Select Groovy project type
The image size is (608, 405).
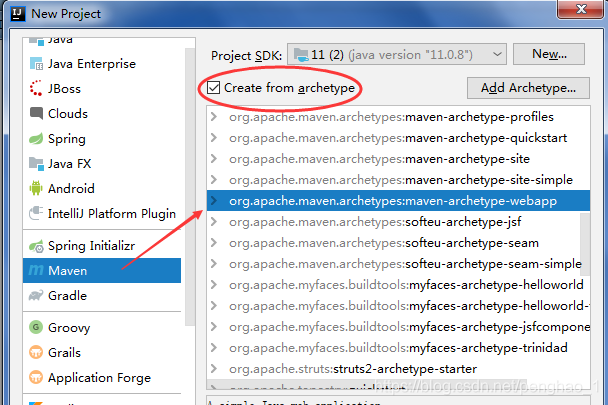(x=102, y=327)
